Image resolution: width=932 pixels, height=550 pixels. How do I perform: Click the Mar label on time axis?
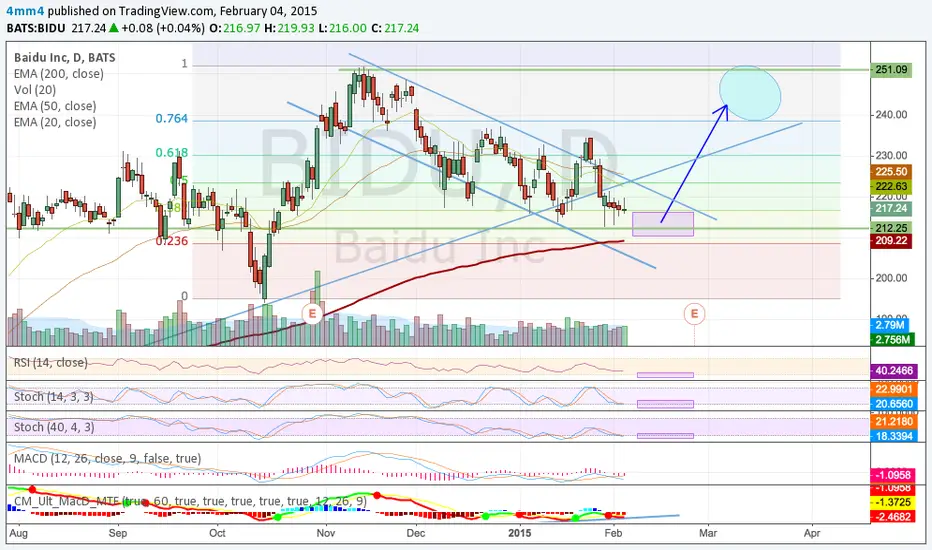[x=708, y=533]
